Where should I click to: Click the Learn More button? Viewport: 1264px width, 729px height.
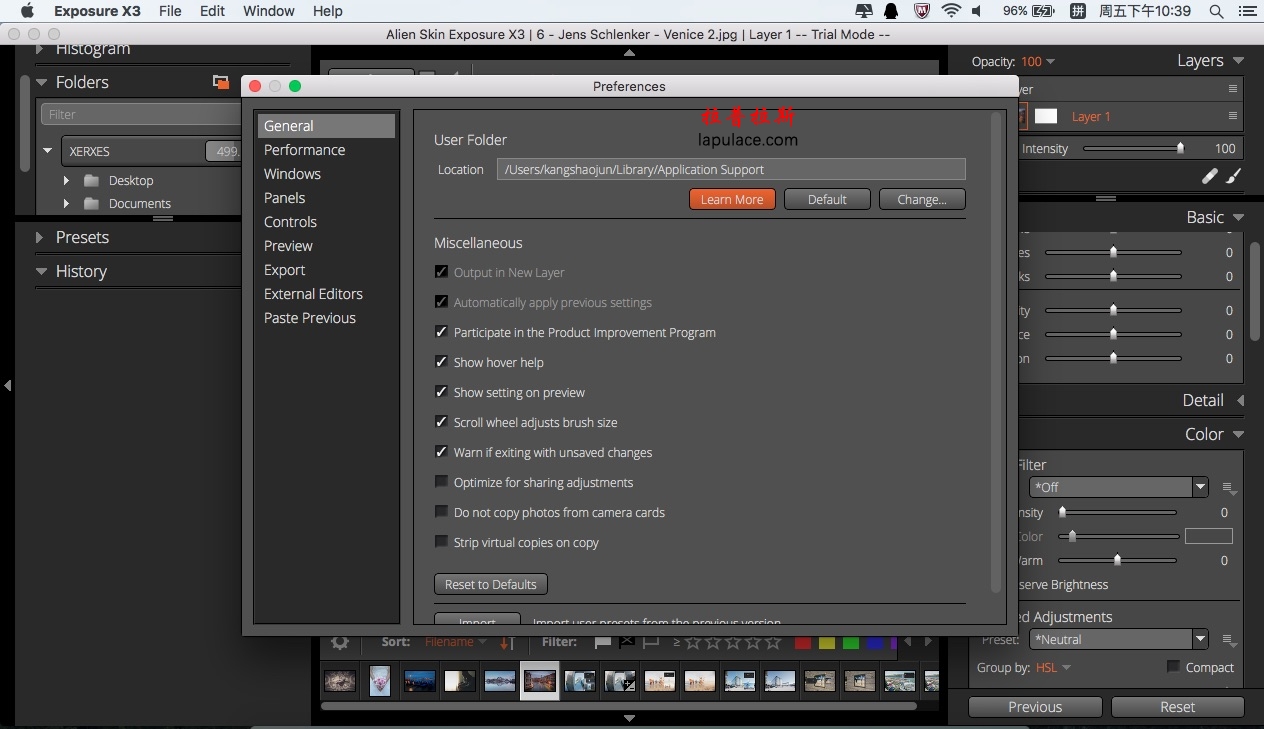[x=732, y=199]
